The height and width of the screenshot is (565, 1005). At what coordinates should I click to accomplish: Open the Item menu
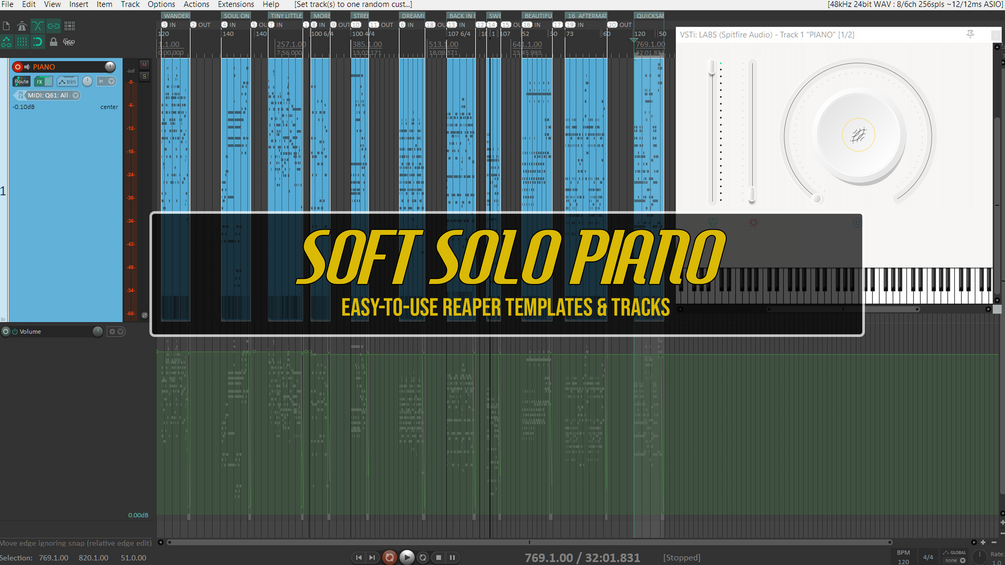(104, 4)
